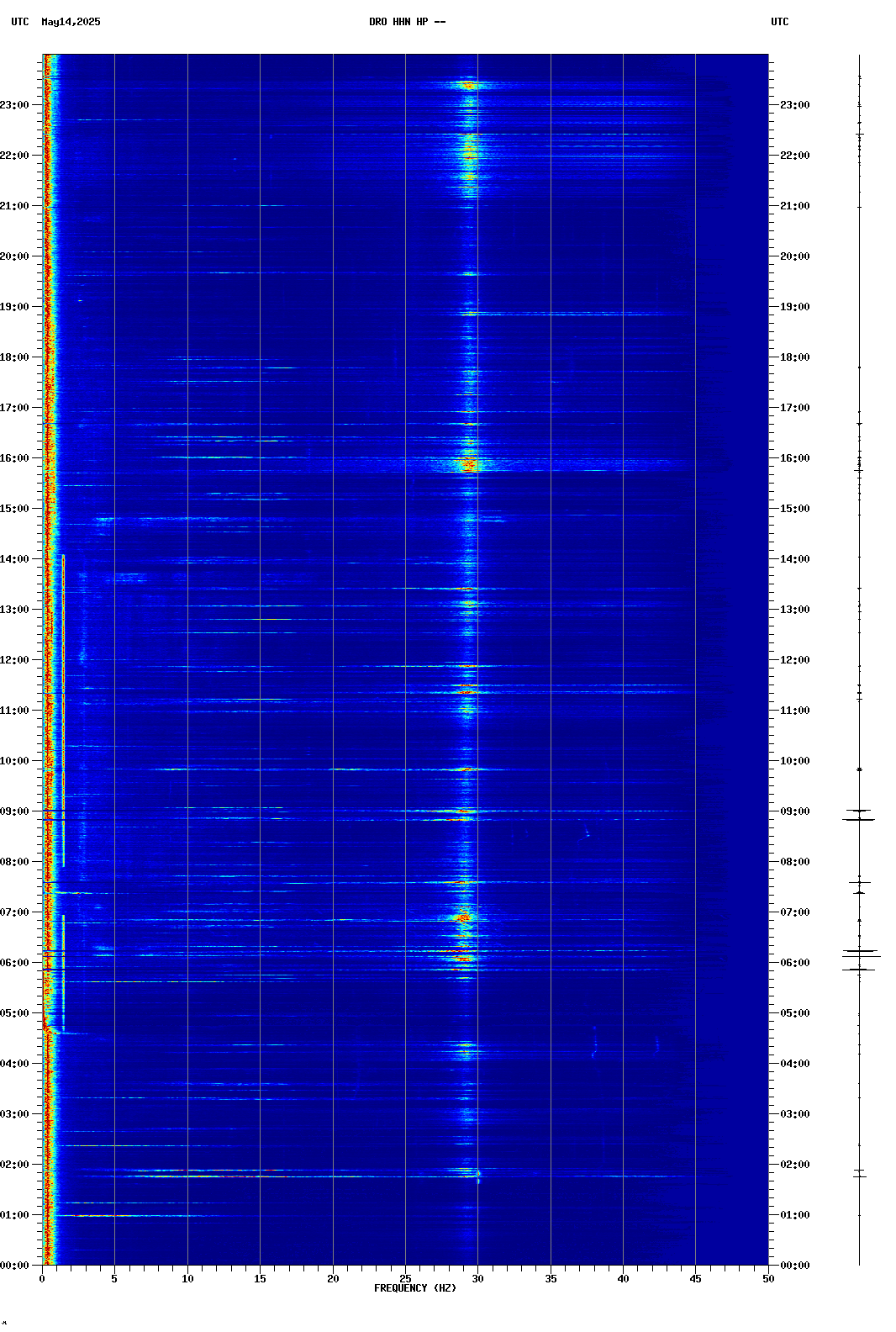Click the 5 Hz tick label

pos(114,1279)
